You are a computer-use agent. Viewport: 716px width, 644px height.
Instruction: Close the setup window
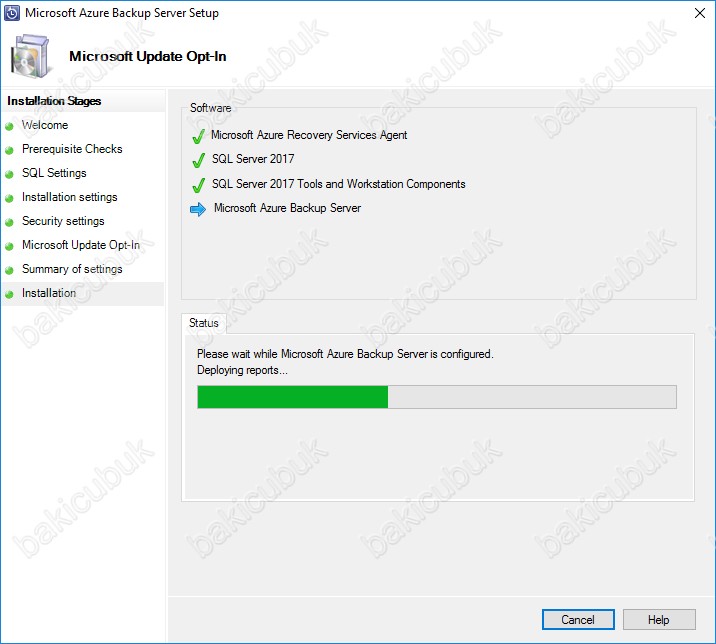pyautogui.click(x=700, y=13)
